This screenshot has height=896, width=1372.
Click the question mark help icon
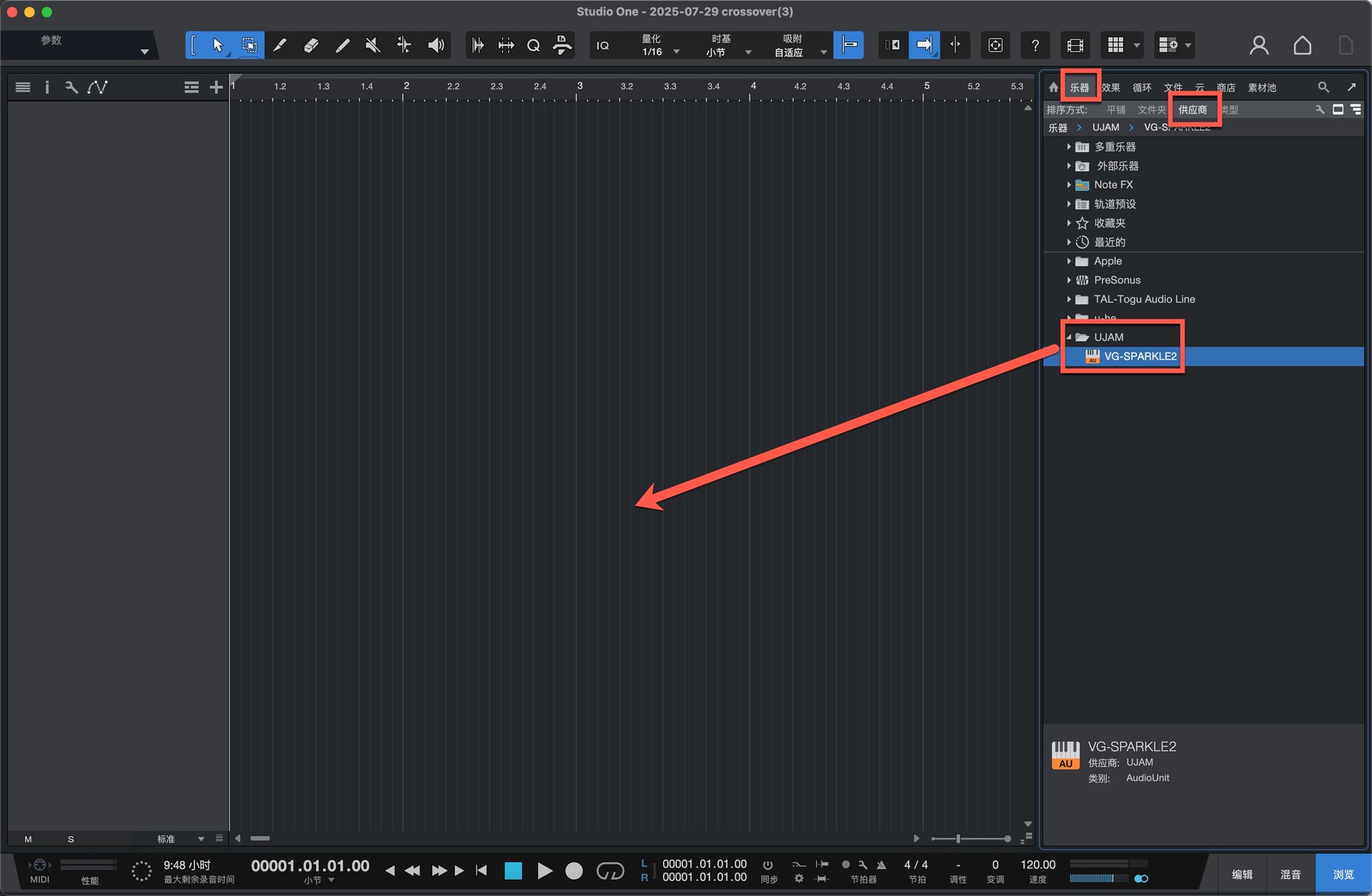1035,46
